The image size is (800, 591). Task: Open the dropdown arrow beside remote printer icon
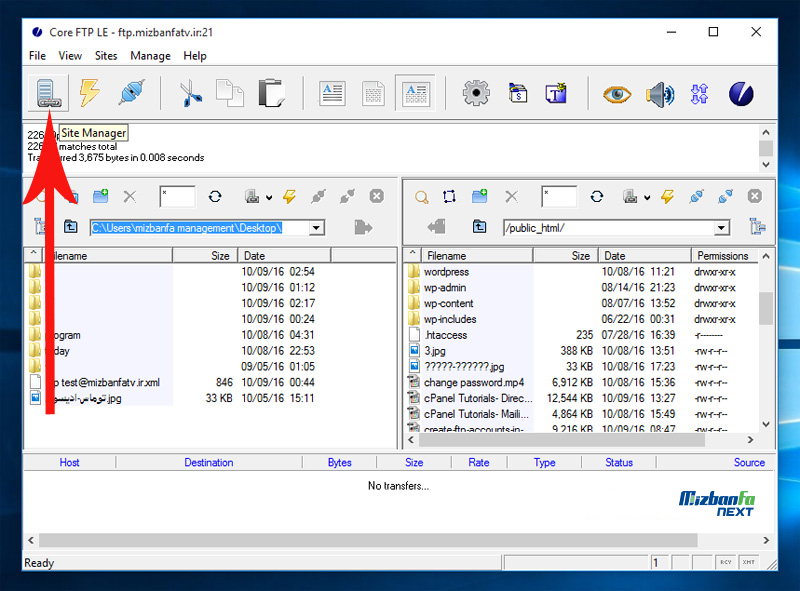[647, 198]
